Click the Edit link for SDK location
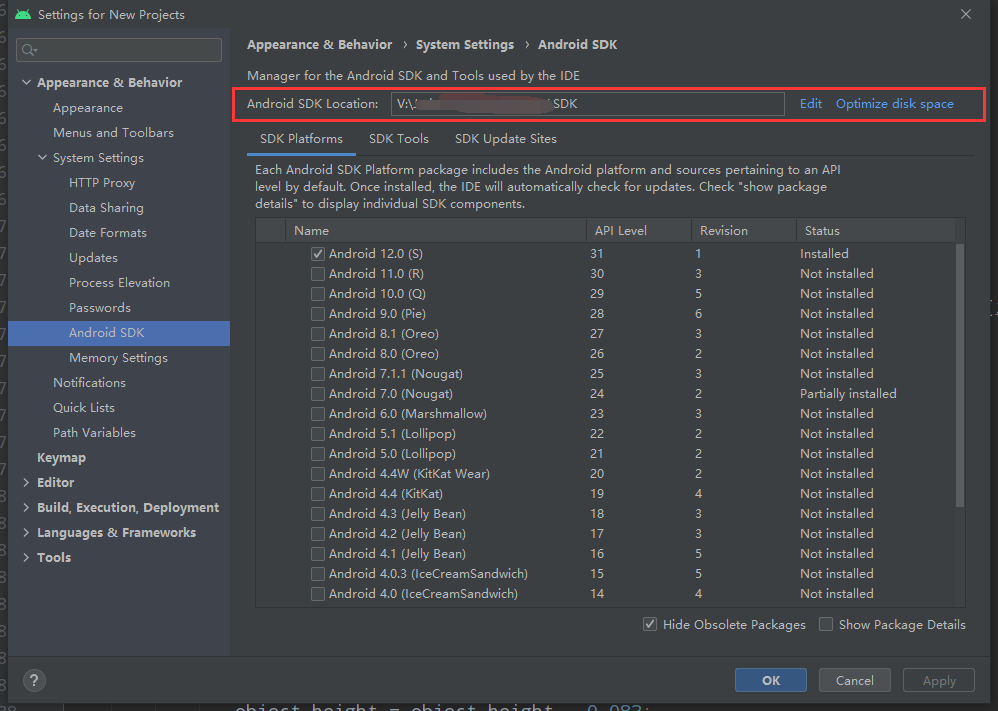Image resolution: width=998 pixels, height=711 pixels. click(x=810, y=104)
